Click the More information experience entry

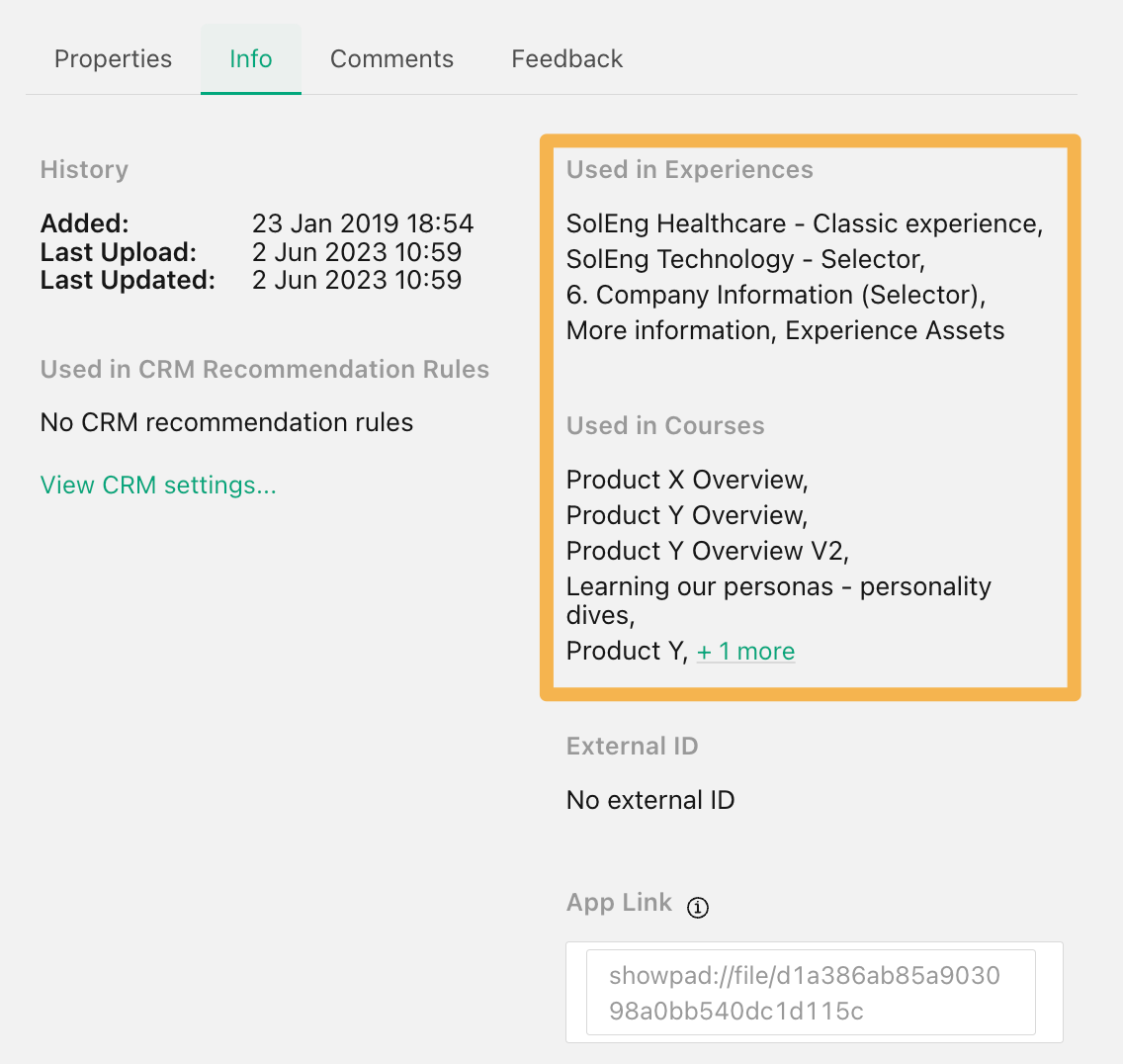click(x=671, y=331)
